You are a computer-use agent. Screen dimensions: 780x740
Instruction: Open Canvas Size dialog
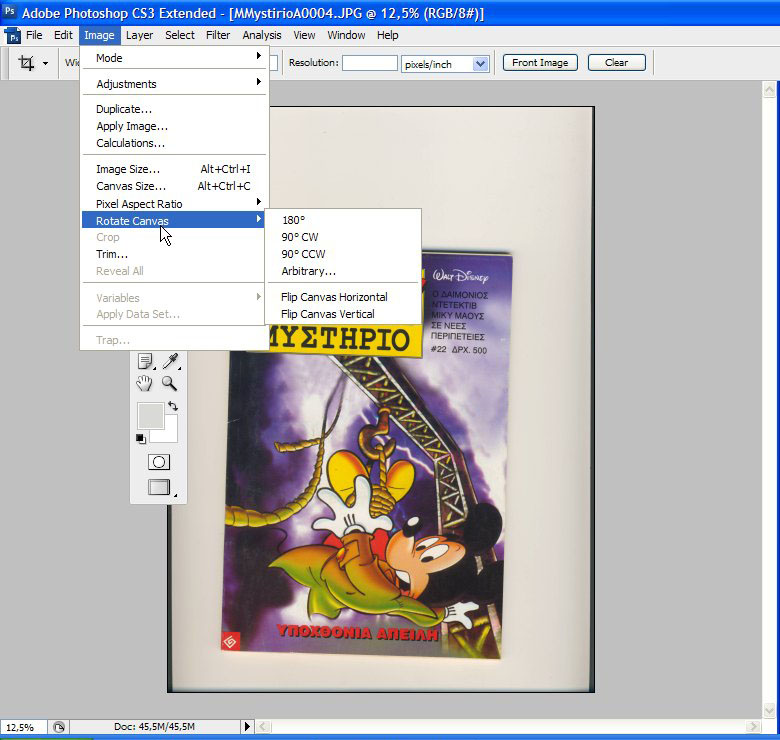[x=174, y=186]
